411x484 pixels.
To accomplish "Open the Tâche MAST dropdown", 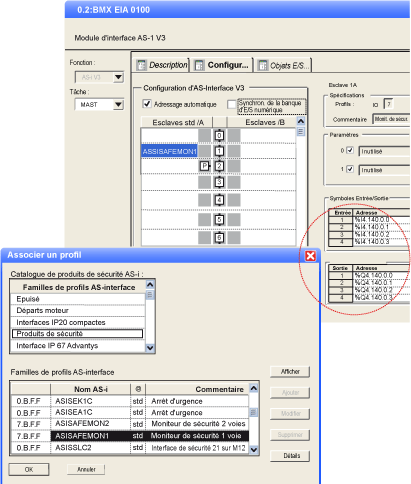I will pyautogui.click(x=118, y=105).
